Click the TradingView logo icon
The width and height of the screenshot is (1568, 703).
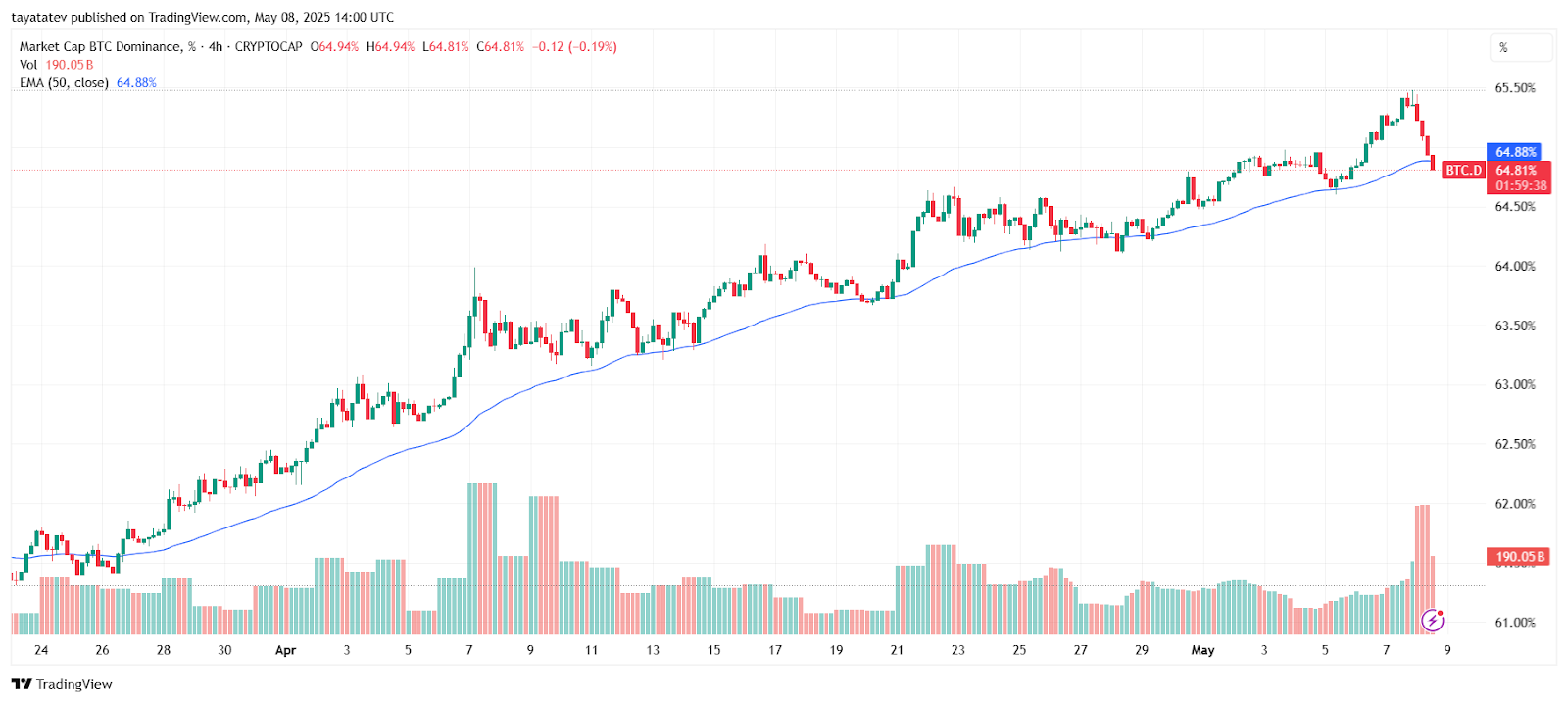[22, 684]
